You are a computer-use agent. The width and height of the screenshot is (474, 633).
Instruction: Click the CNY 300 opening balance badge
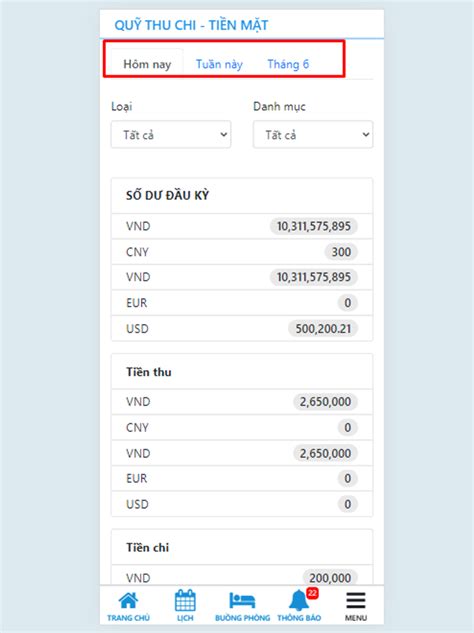pyautogui.click(x=341, y=252)
